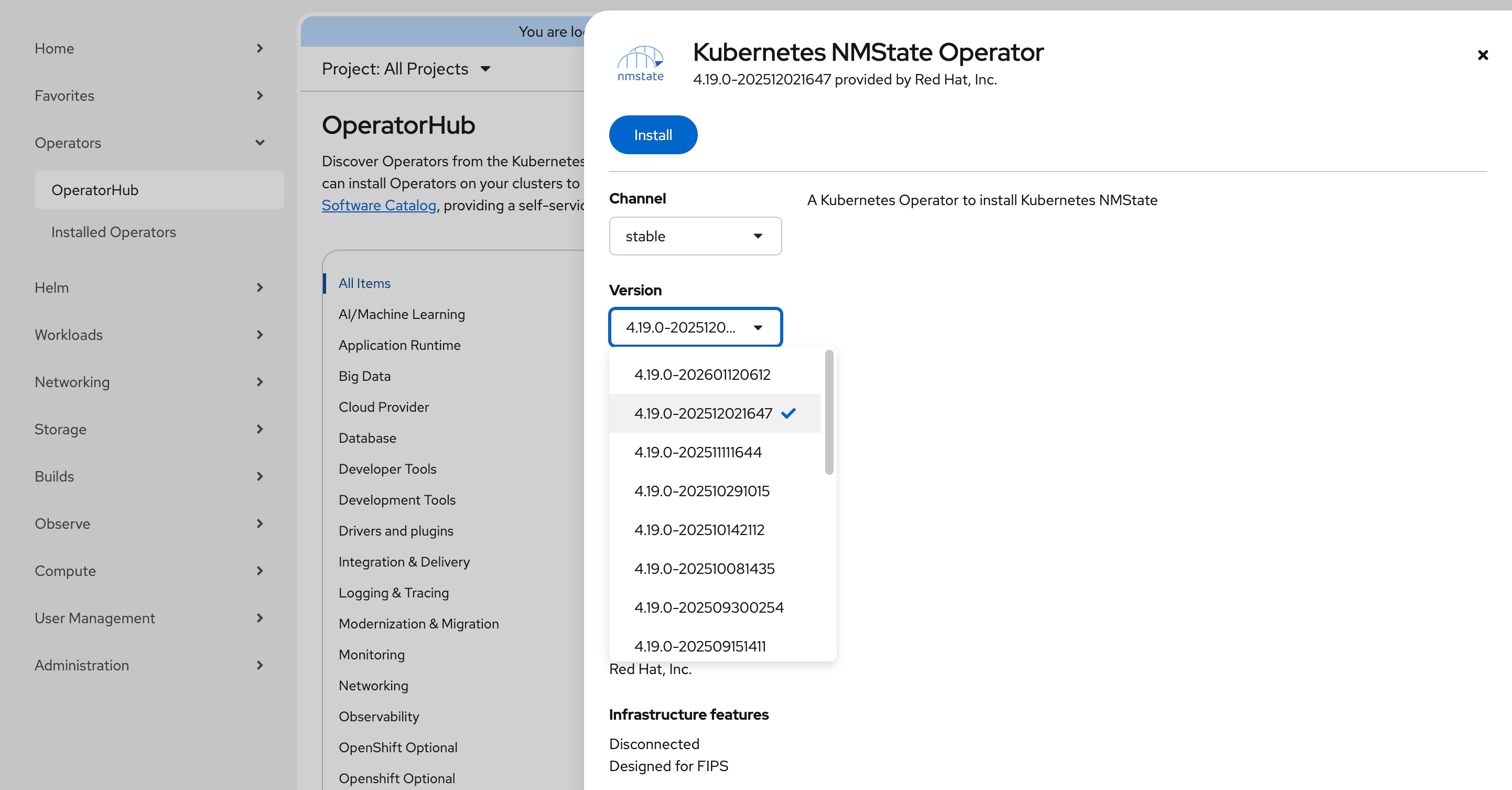Image resolution: width=1512 pixels, height=790 pixels.
Task: Choose version 4.19.0-202509300254
Action: point(715,607)
